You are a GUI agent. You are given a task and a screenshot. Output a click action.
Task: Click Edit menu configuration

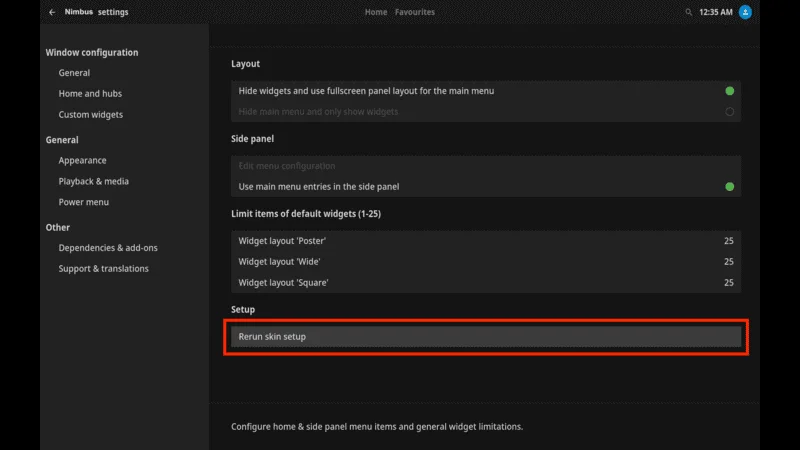[486, 166]
